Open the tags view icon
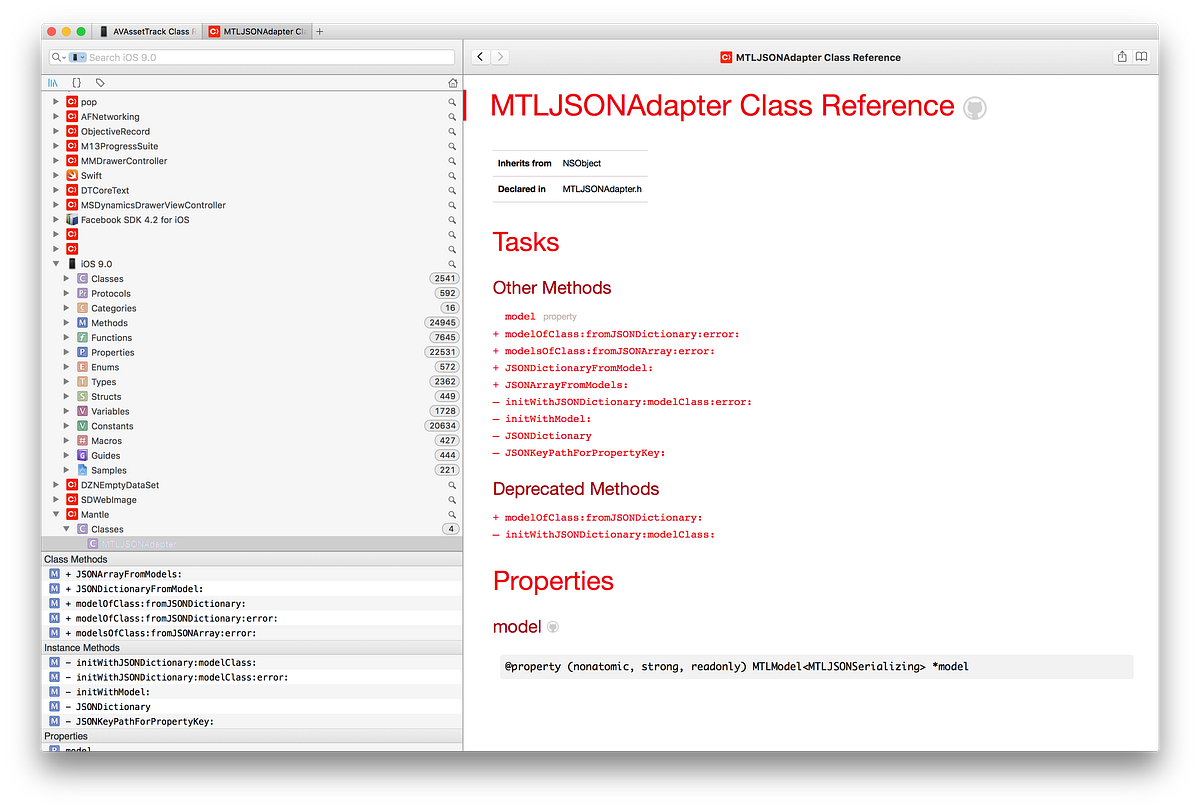This screenshot has width=1200, height=810. click(x=100, y=83)
